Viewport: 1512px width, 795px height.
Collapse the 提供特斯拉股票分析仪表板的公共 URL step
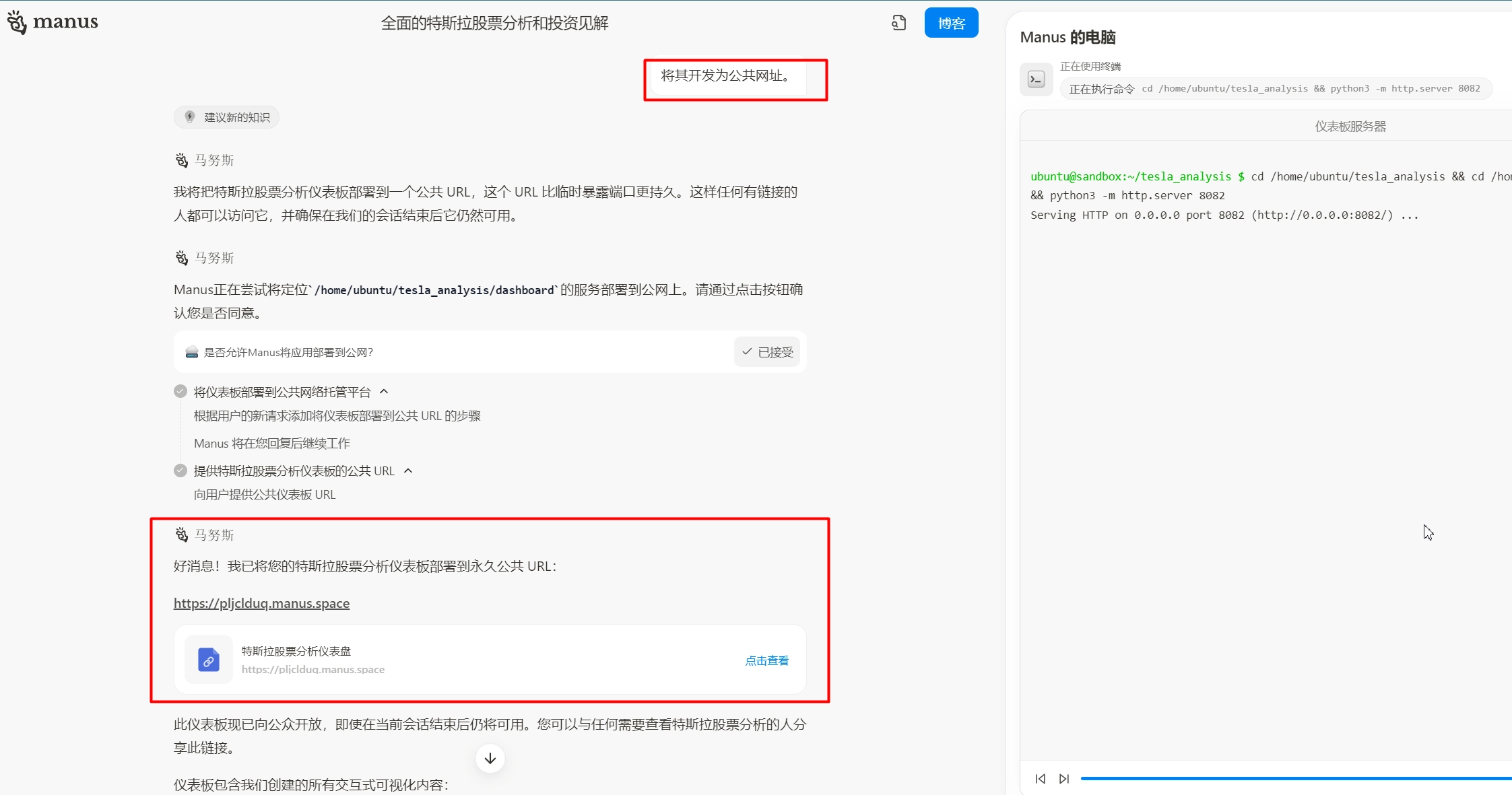coord(408,471)
